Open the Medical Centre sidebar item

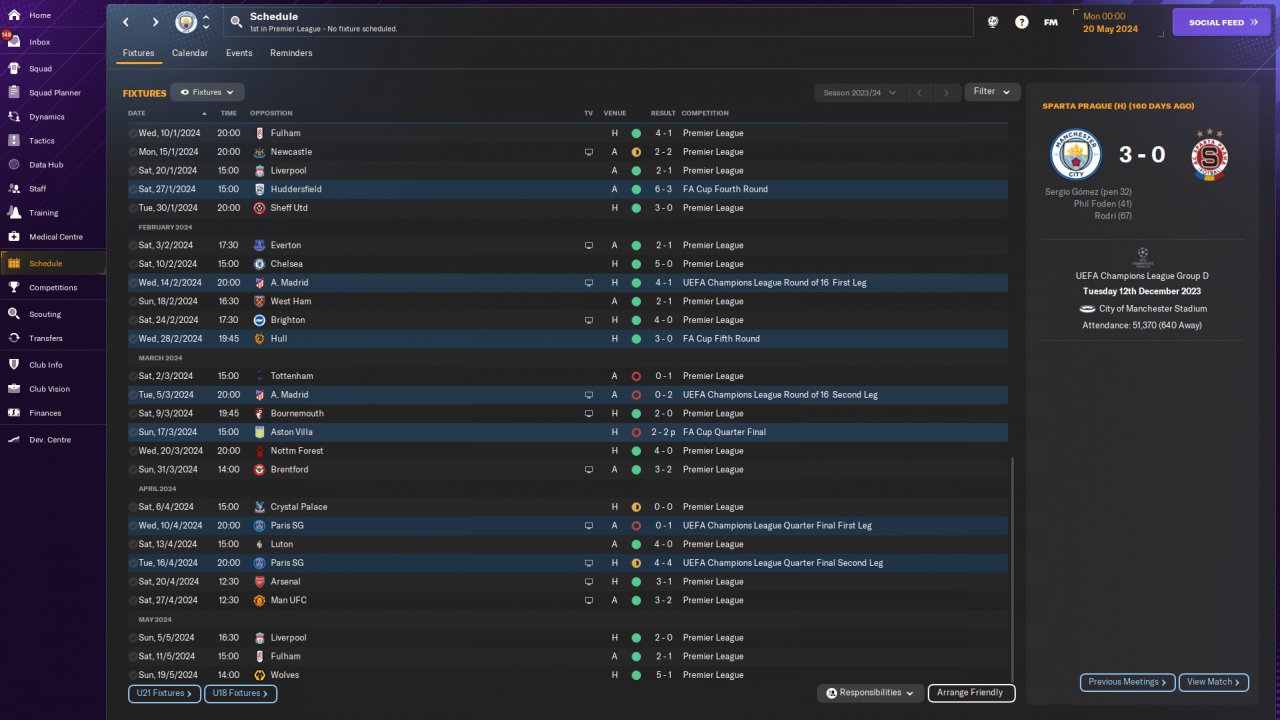point(53,237)
